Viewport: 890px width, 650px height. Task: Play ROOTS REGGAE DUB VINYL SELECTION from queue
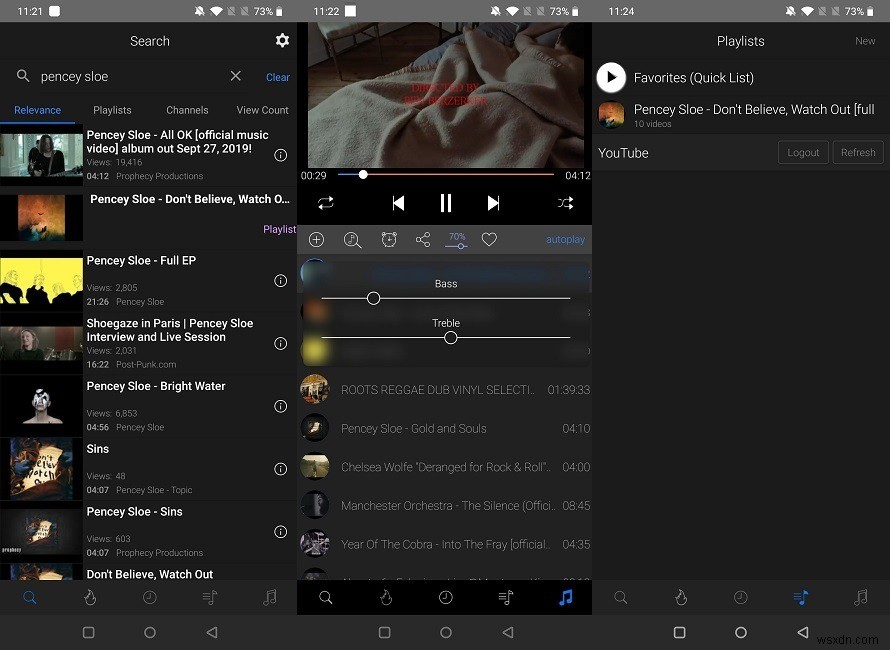coord(444,389)
